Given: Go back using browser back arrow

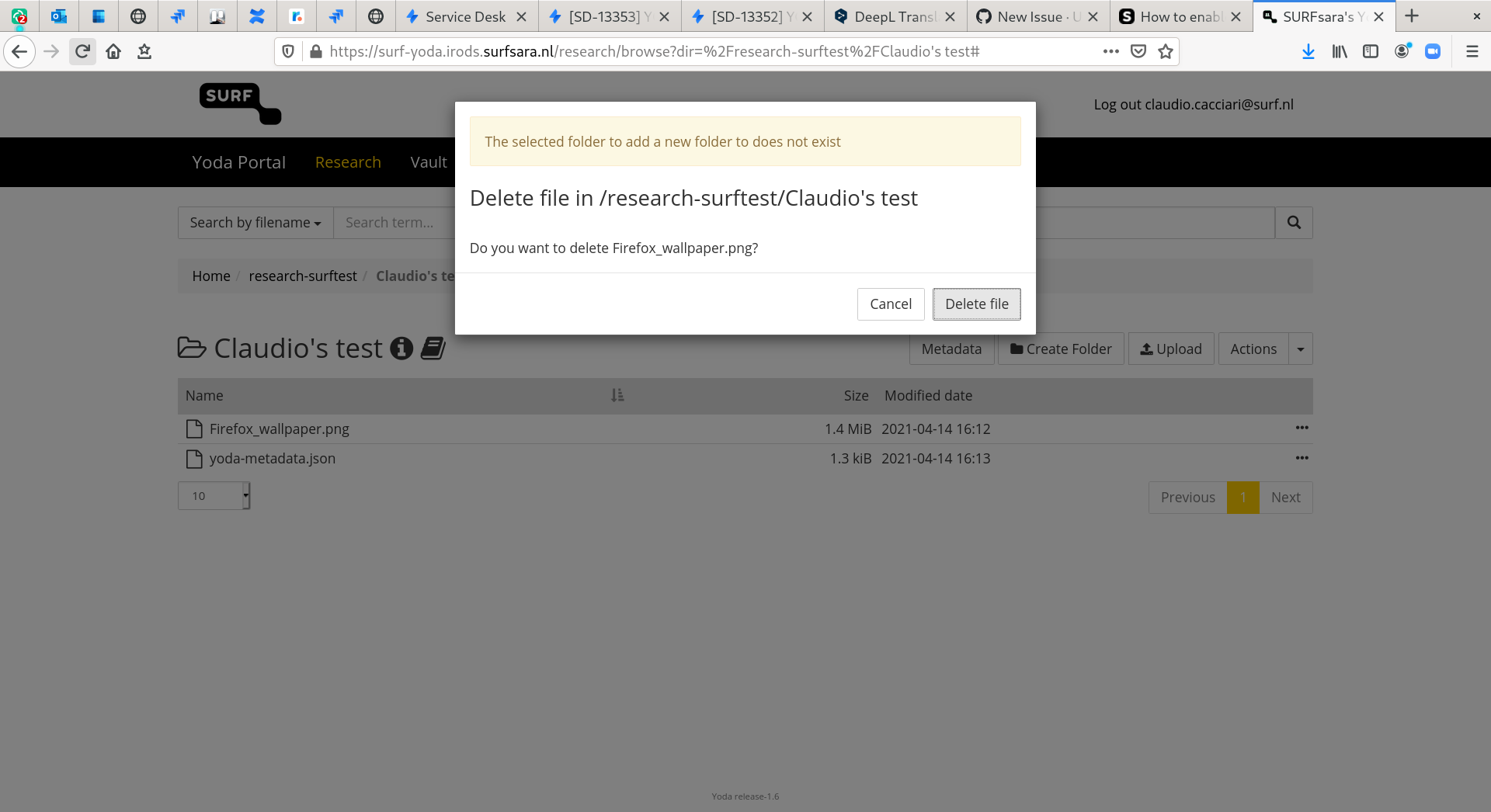Looking at the screenshot, I should click(x=19, y=52).
